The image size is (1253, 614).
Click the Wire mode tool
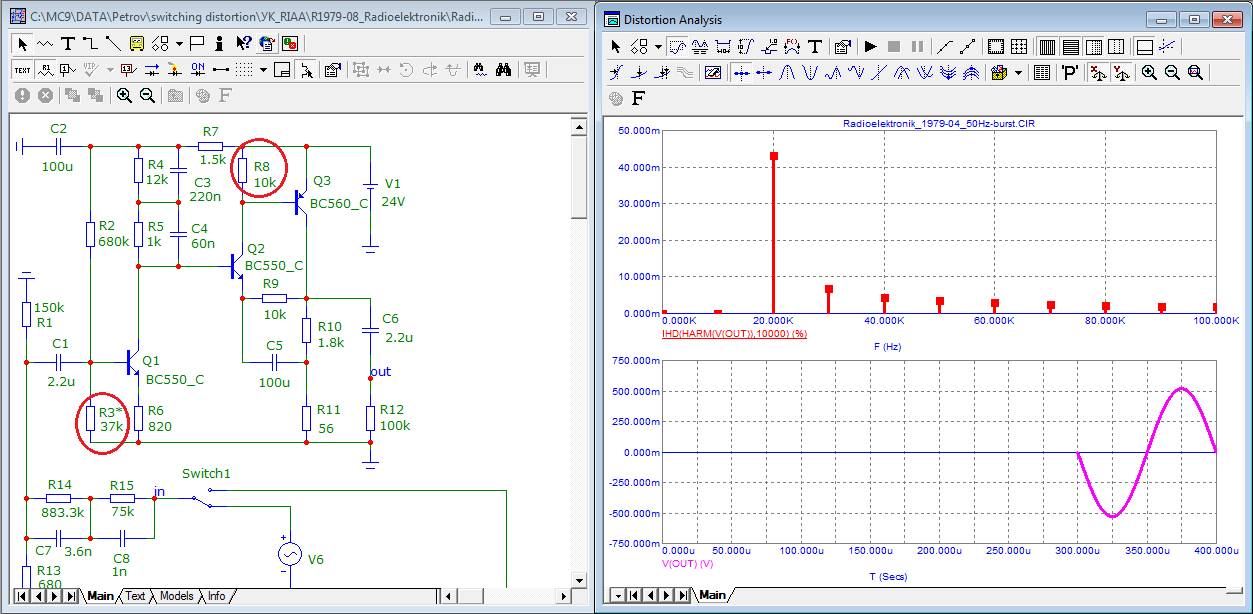pos(90,43)
